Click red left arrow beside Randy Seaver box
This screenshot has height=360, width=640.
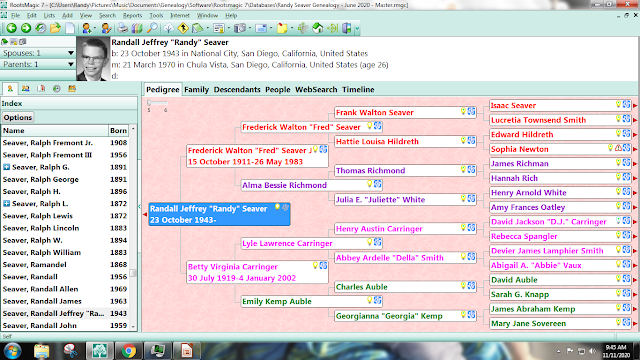pyautogui.click(x=145, y=214)
